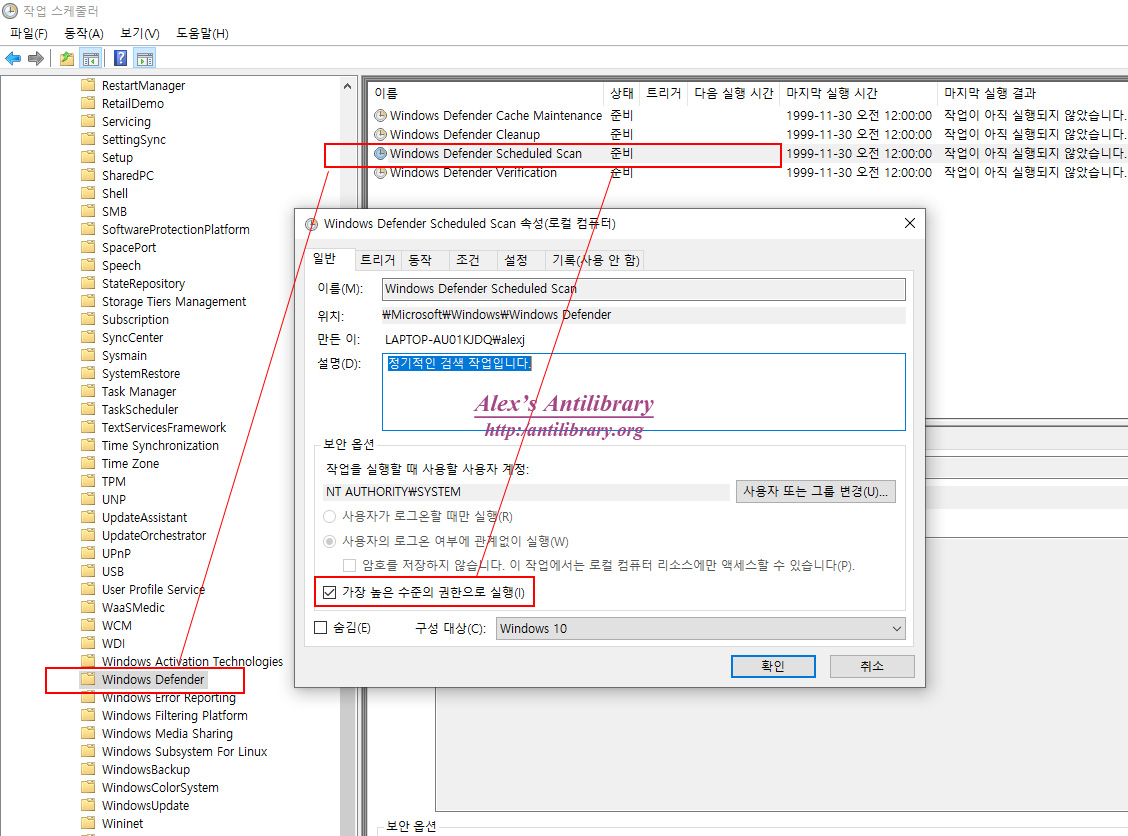Viewport: 1128px width, 836px height.
Task: Click the Forward arrow toolbar icon
Action: pos(35,58)
